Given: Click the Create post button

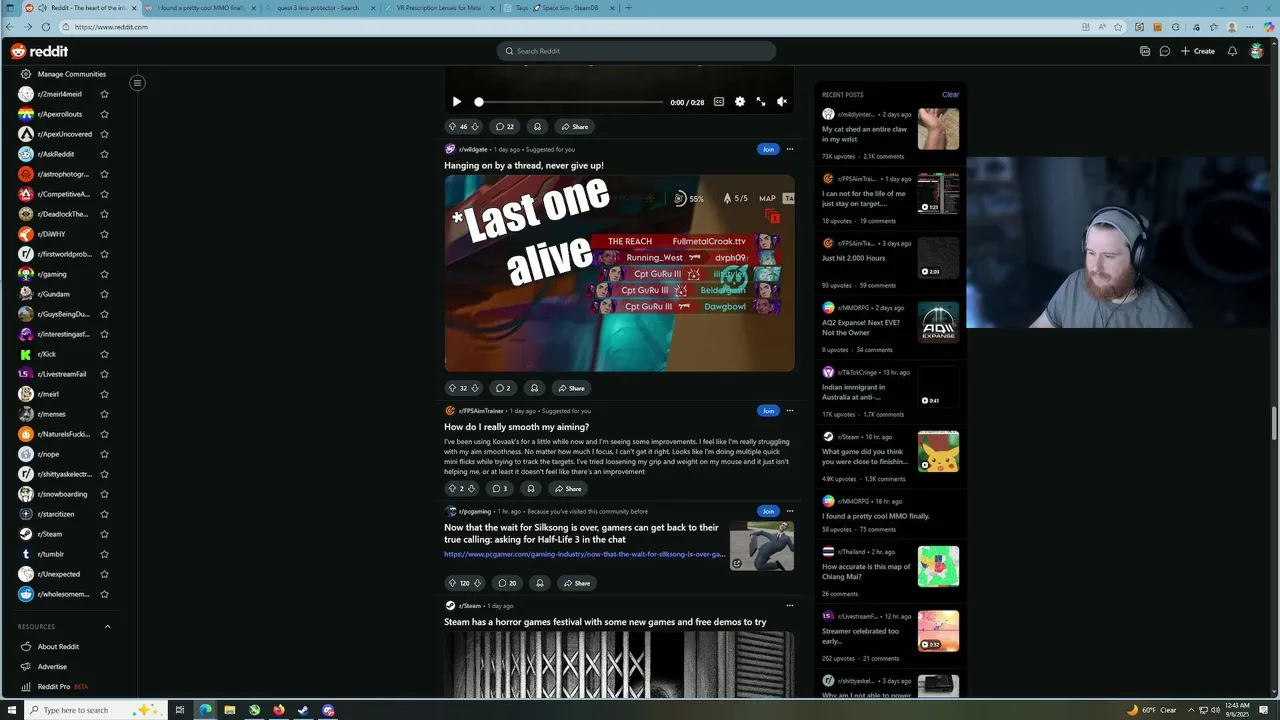Looking at the screenshot, I should click(x=1198, y=51).
